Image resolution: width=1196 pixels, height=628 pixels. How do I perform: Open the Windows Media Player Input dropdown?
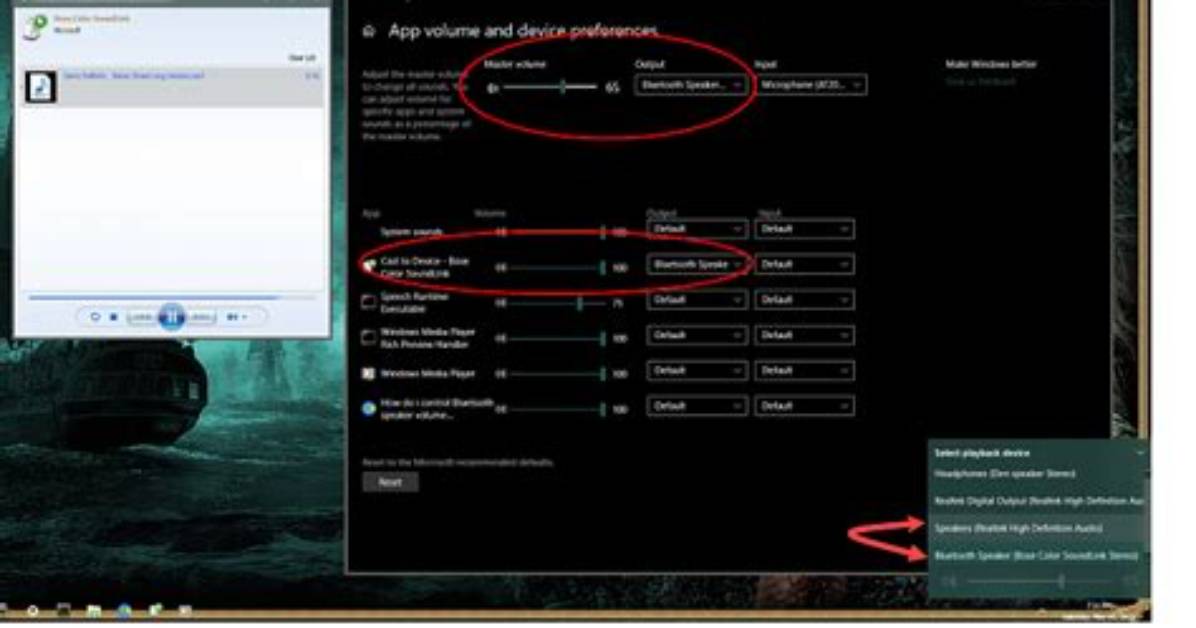804,371
